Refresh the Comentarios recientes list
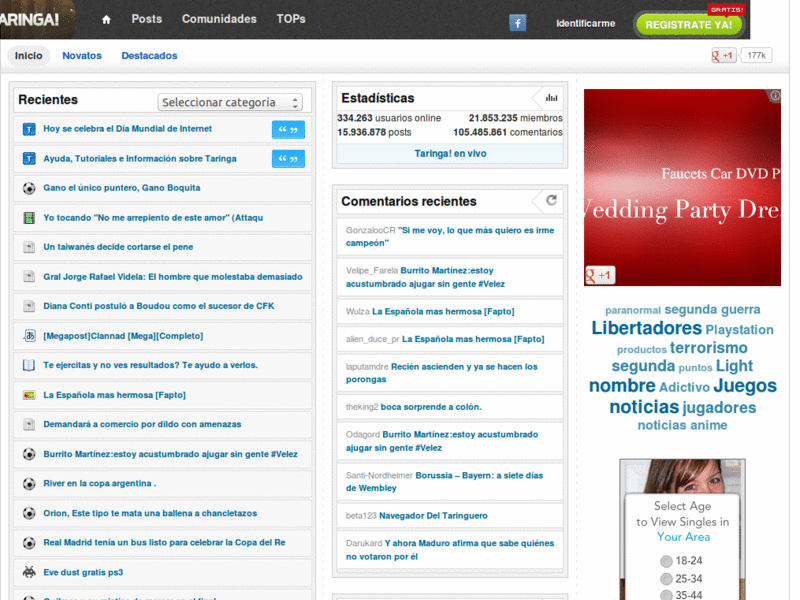 (x=551, y=200)
